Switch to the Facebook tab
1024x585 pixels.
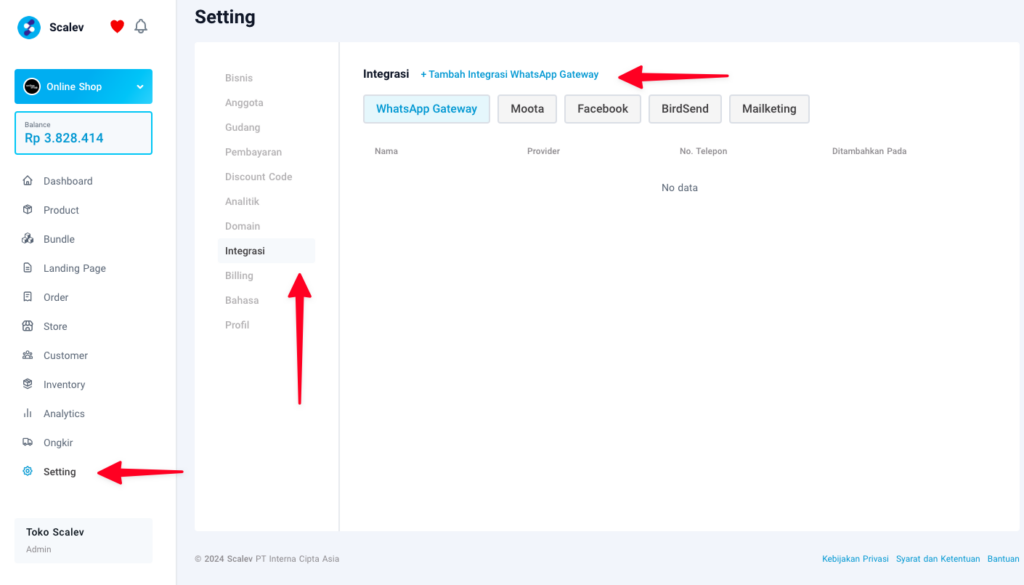tap(602, 109)
